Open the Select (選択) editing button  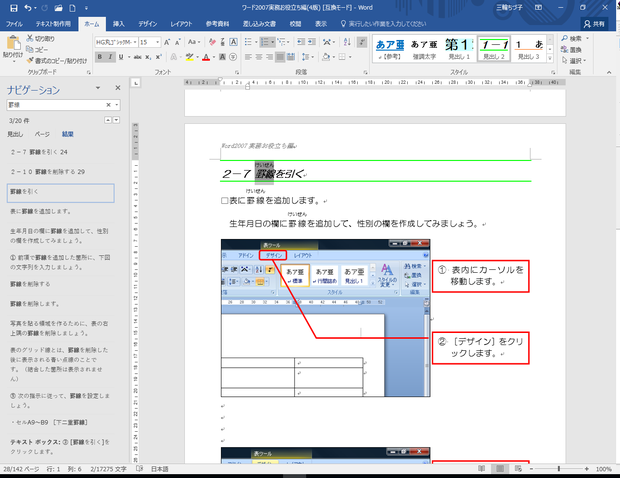(573, 60)
